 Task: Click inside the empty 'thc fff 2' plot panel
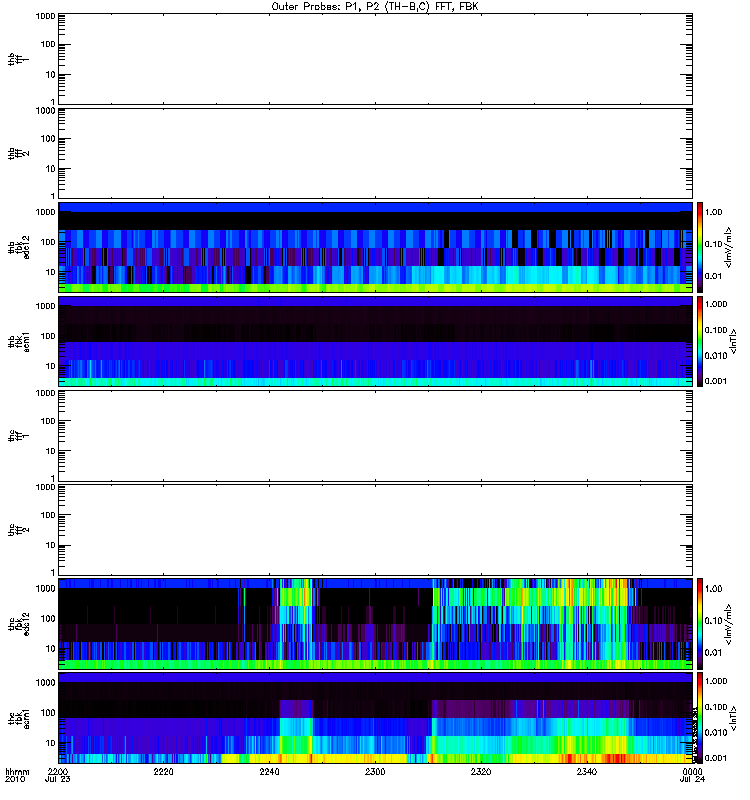tap(375, 530)
